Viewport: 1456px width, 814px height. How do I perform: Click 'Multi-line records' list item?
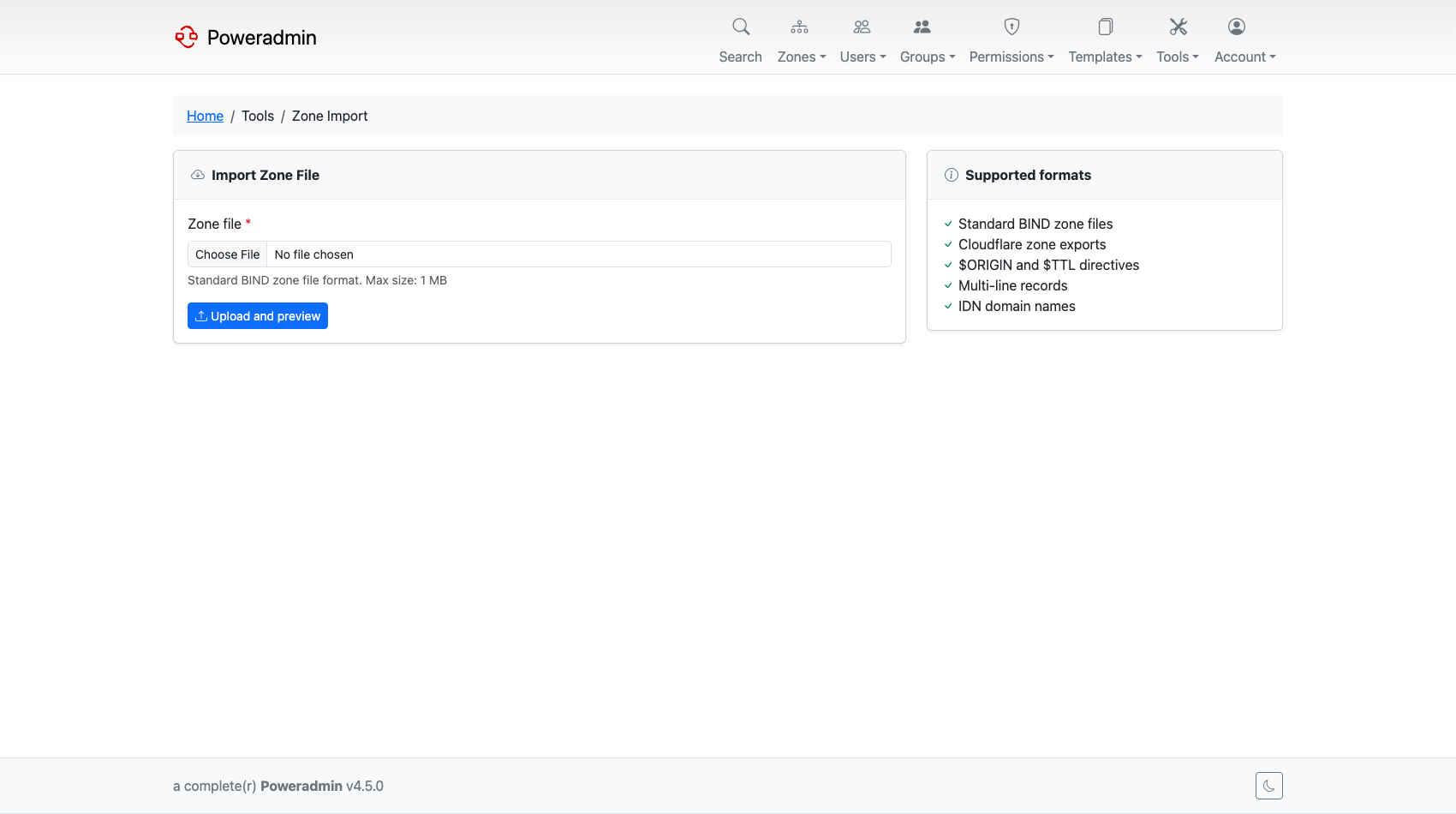pyautogui.click(x=1013, y=285)
